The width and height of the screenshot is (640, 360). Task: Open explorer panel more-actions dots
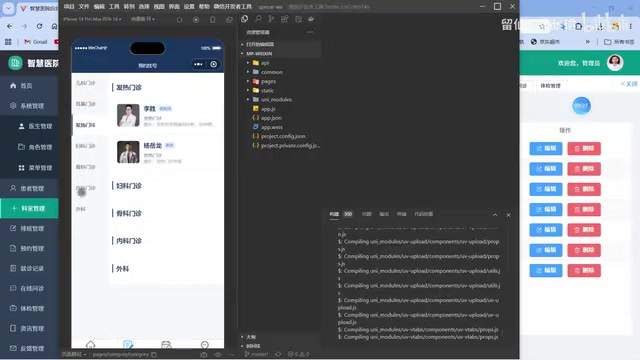click(310, 32)
